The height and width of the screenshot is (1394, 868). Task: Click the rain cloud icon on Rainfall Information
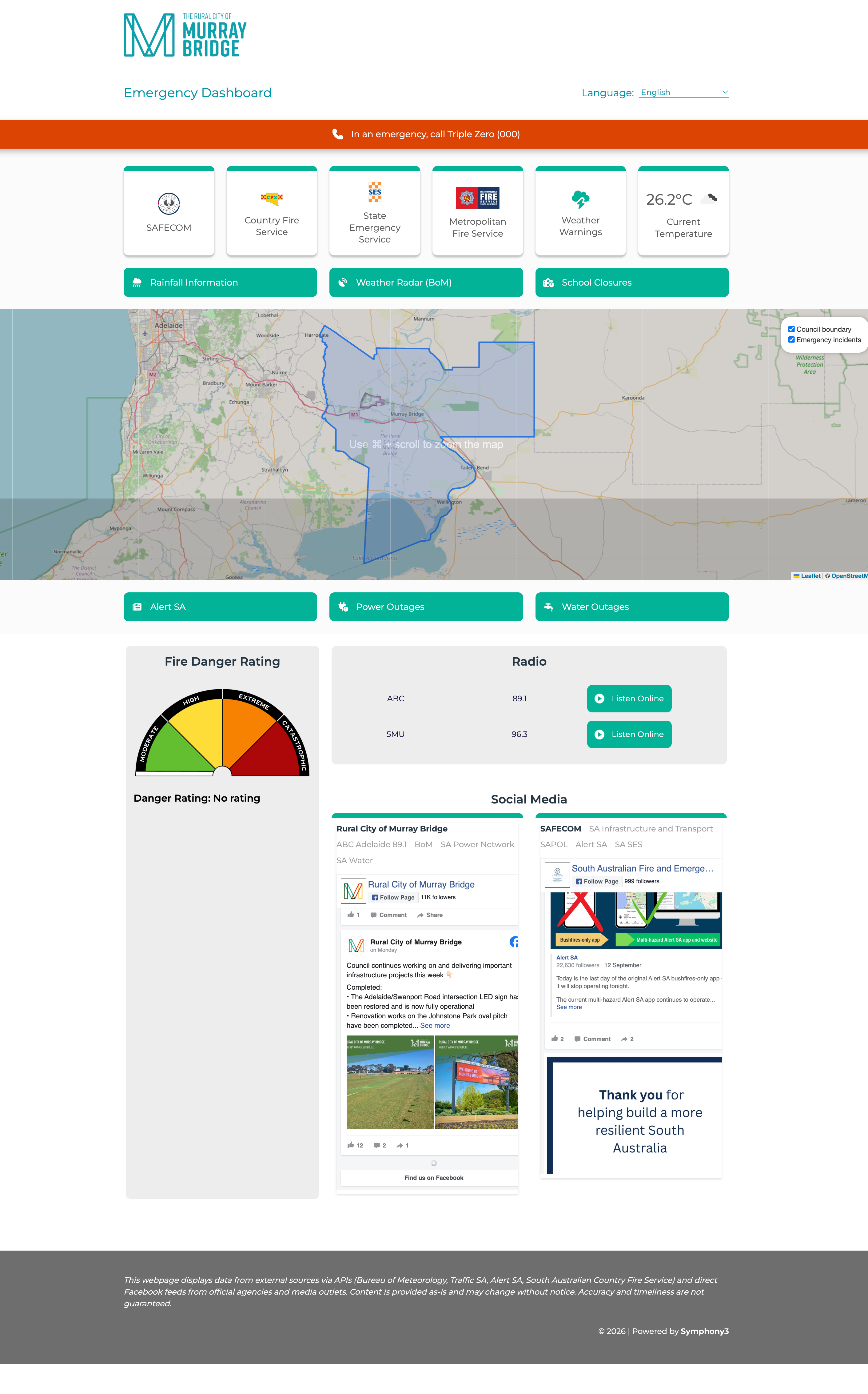[x=137, y=282]
